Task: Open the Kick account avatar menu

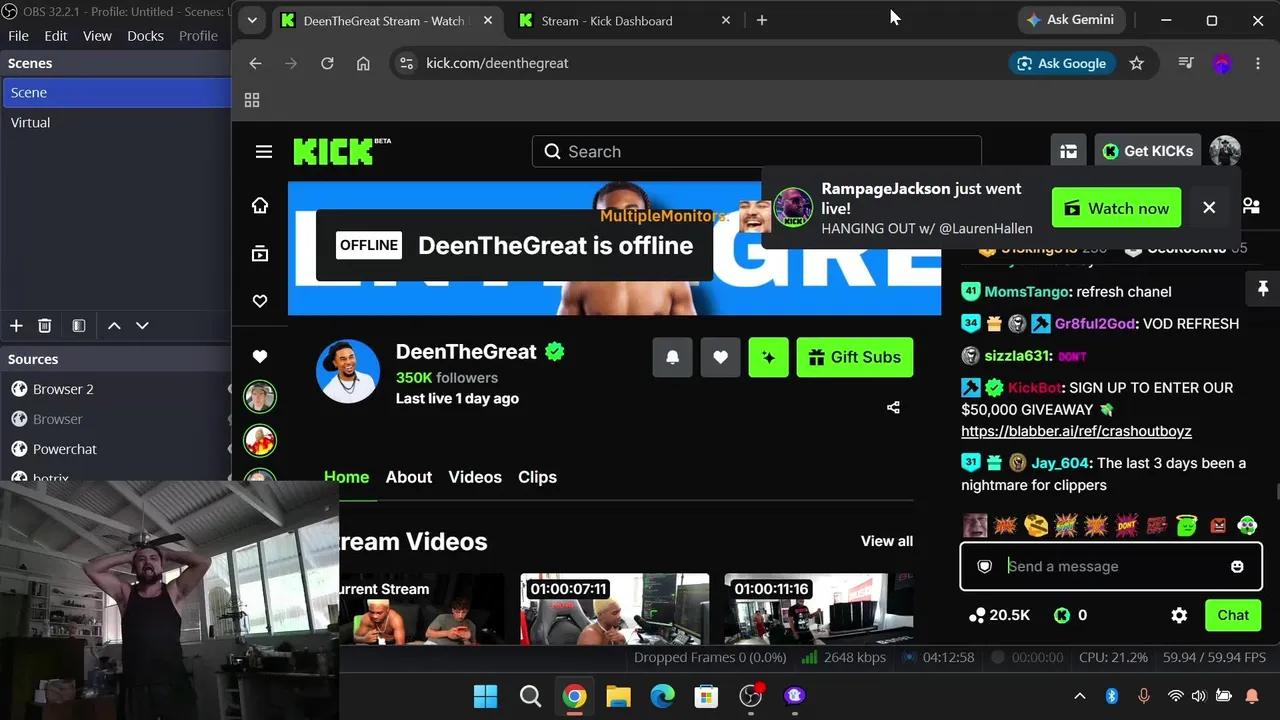Action: (x=1225, y=151)
